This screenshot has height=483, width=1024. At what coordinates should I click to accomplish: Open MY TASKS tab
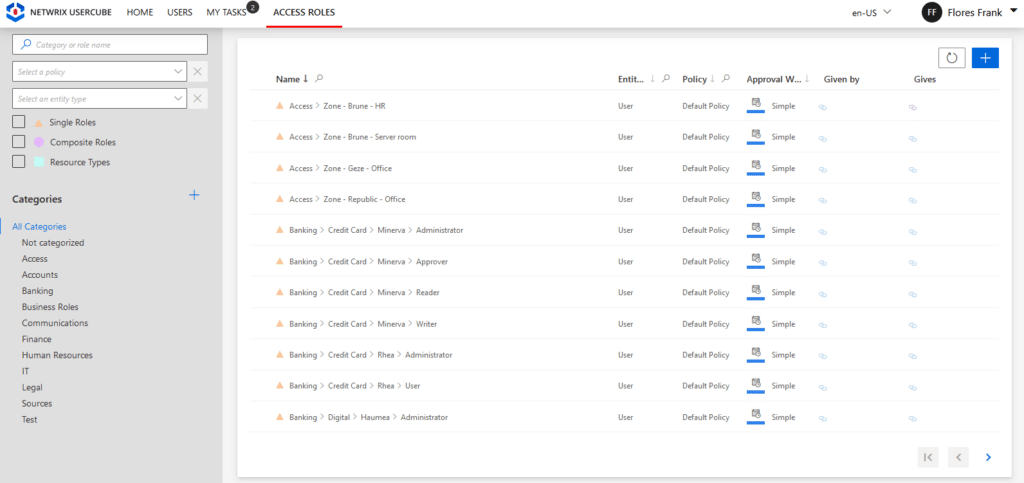pos(226,12)
